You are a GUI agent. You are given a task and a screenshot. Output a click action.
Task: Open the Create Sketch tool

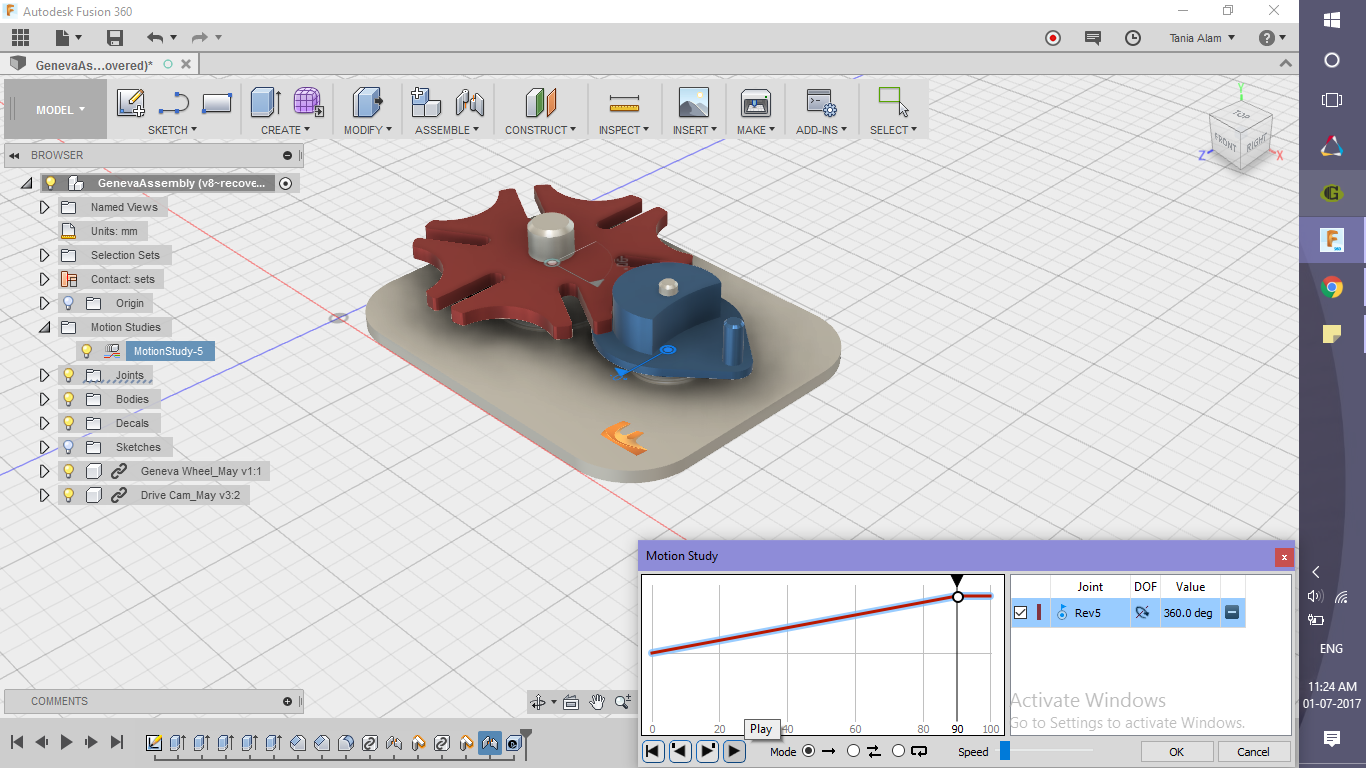(131, 103)
